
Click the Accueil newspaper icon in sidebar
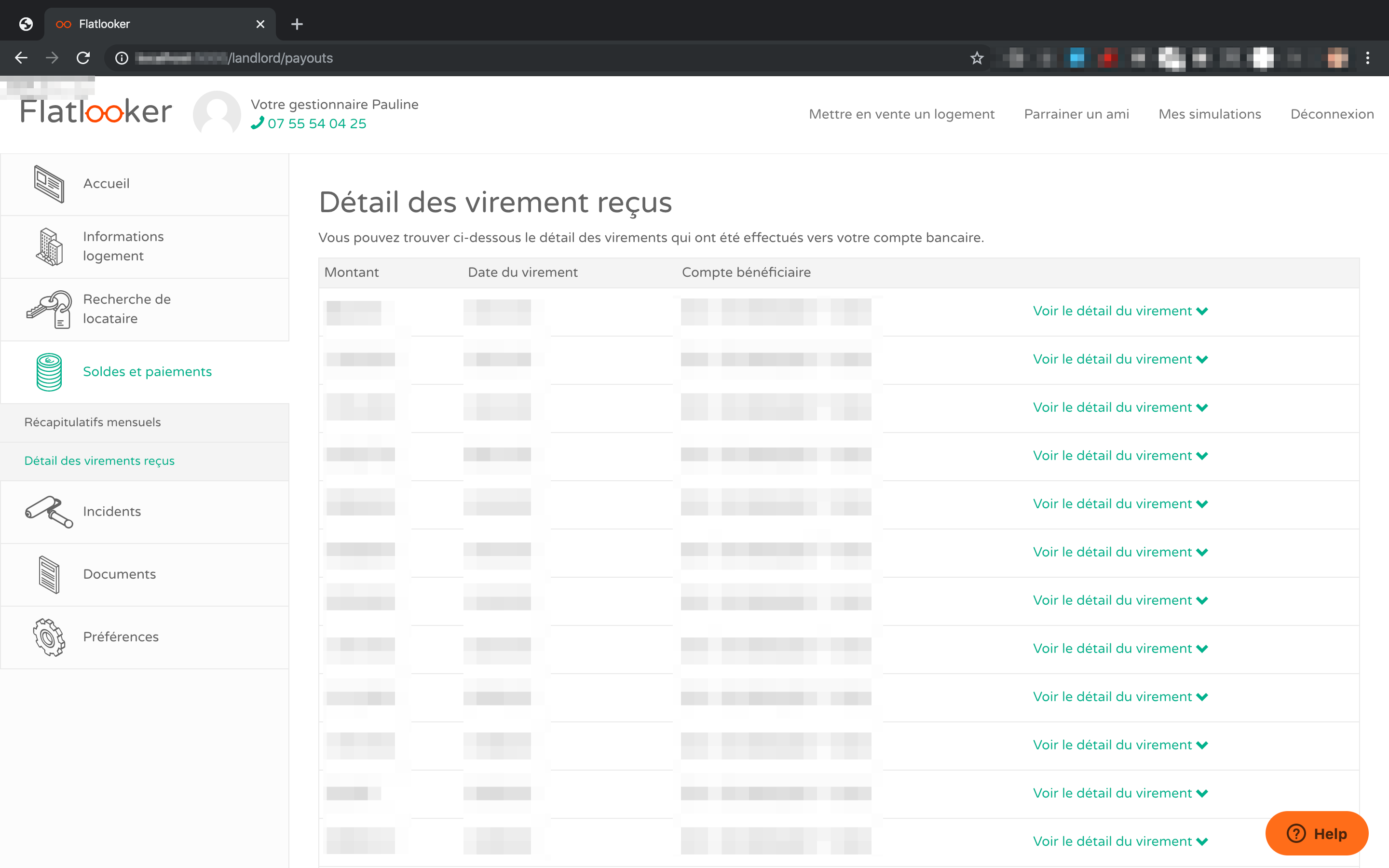[49, 184]
